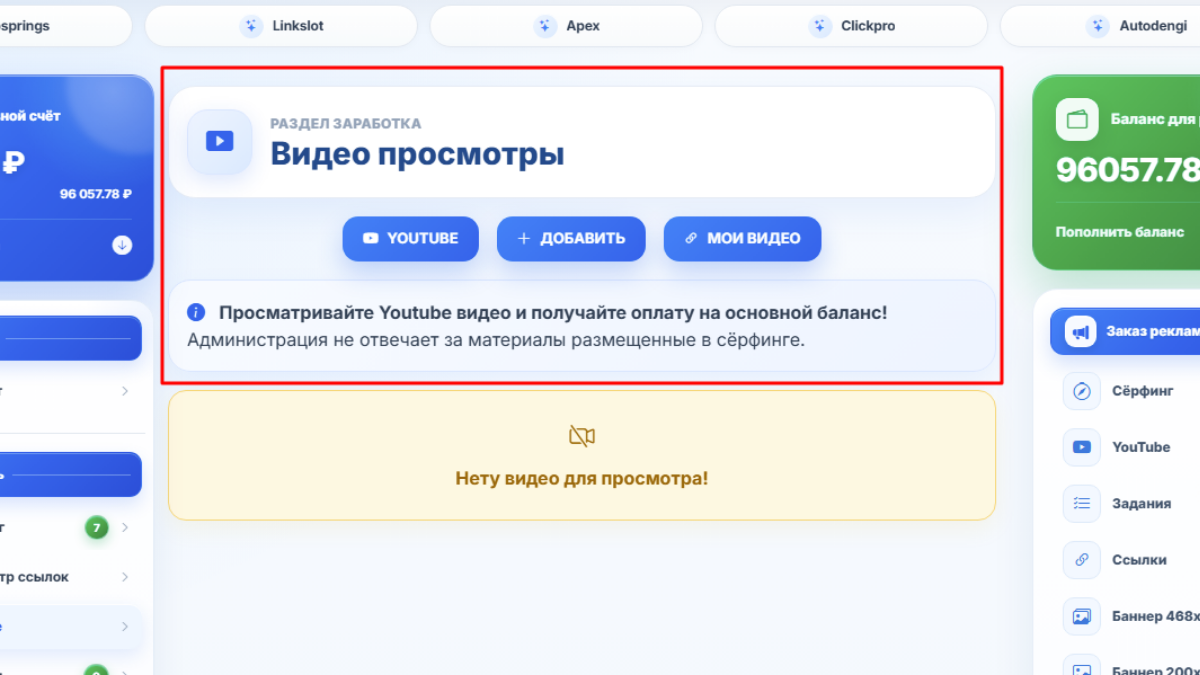Viewport: 1200px width, 675px height.
Task: Click the green badge showing 7
Action: coord(96,527)
